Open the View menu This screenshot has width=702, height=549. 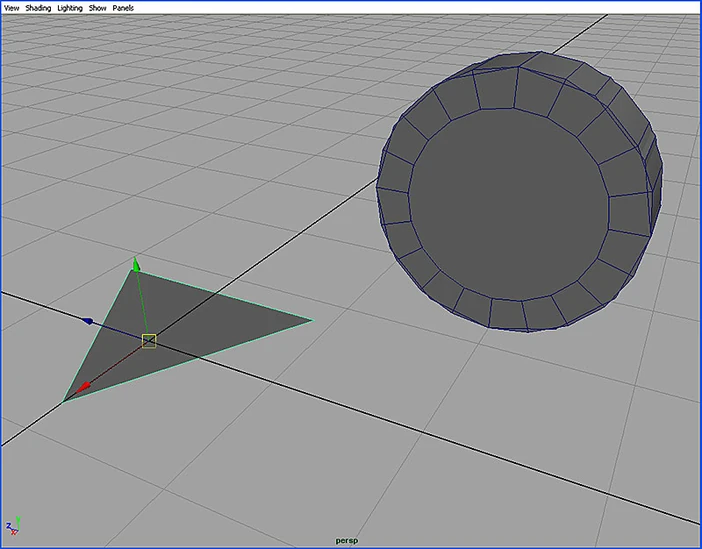(12, 8)
